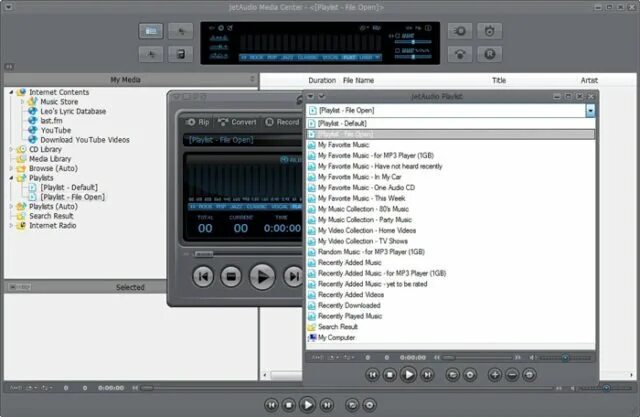The height and width of the screenshot is (417, 640).
Task: Collapse the Internet Contents tree node
Action: coord(11,92)
